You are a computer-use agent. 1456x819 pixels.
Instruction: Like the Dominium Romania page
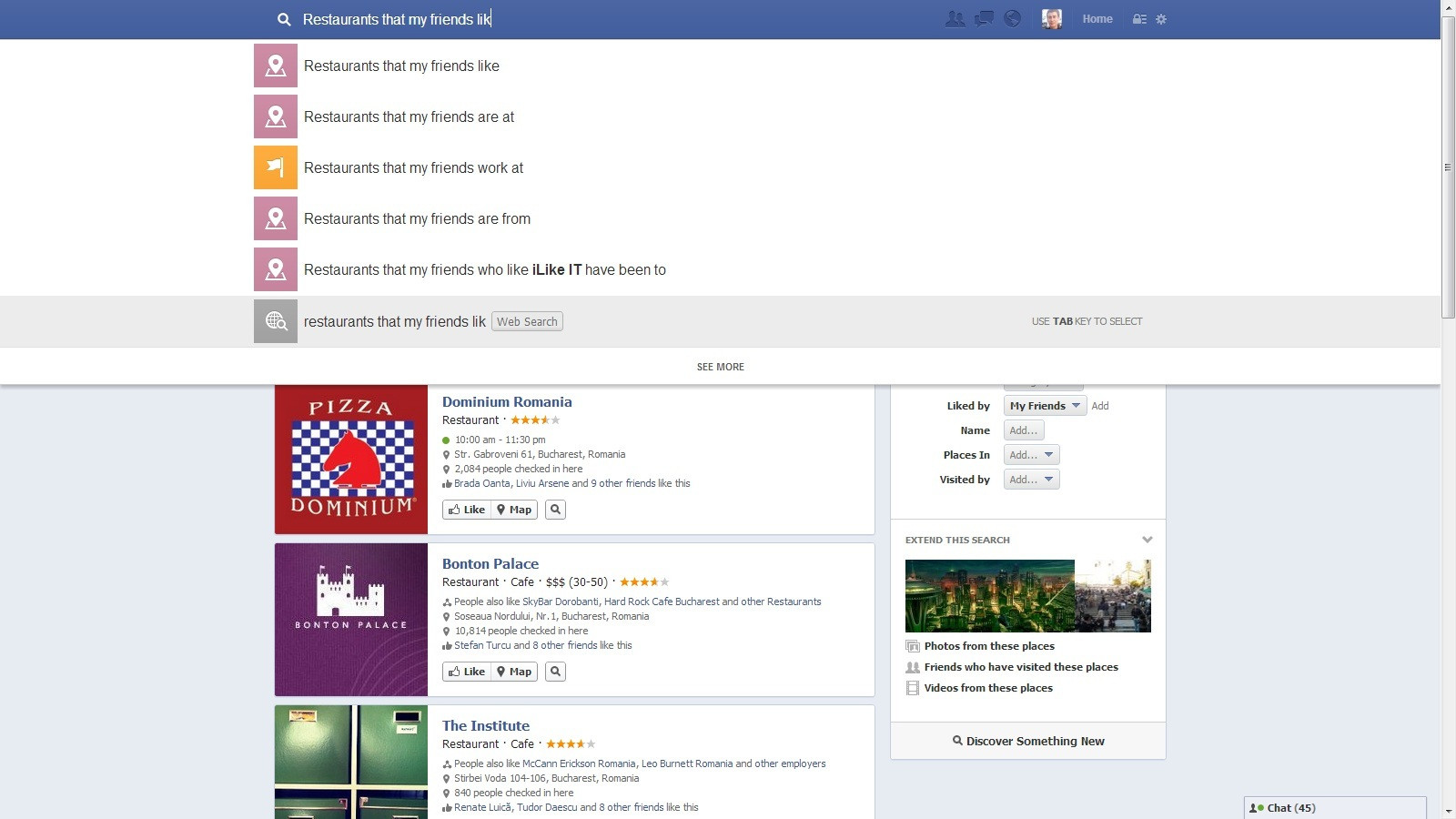[x=467, y=510]
